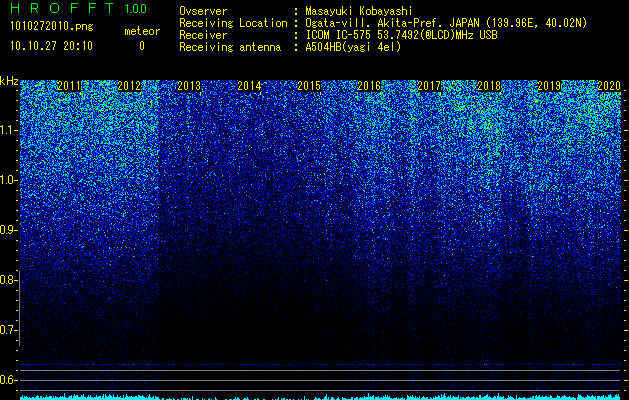Click the 1.1 kHz axis label
The width and height of the screenshot is (629, 400).
click(x=8, y=130)
